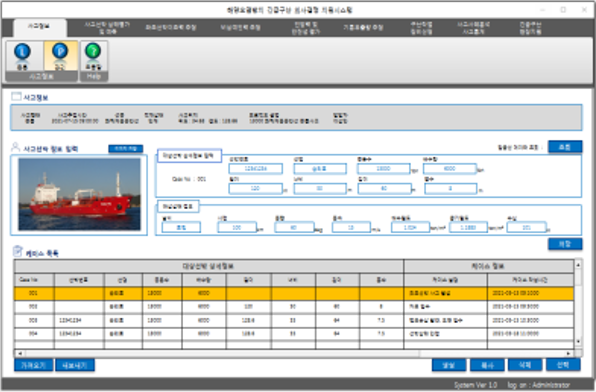Click the table's vertical scrollbar down arrow

coord(578,341)
